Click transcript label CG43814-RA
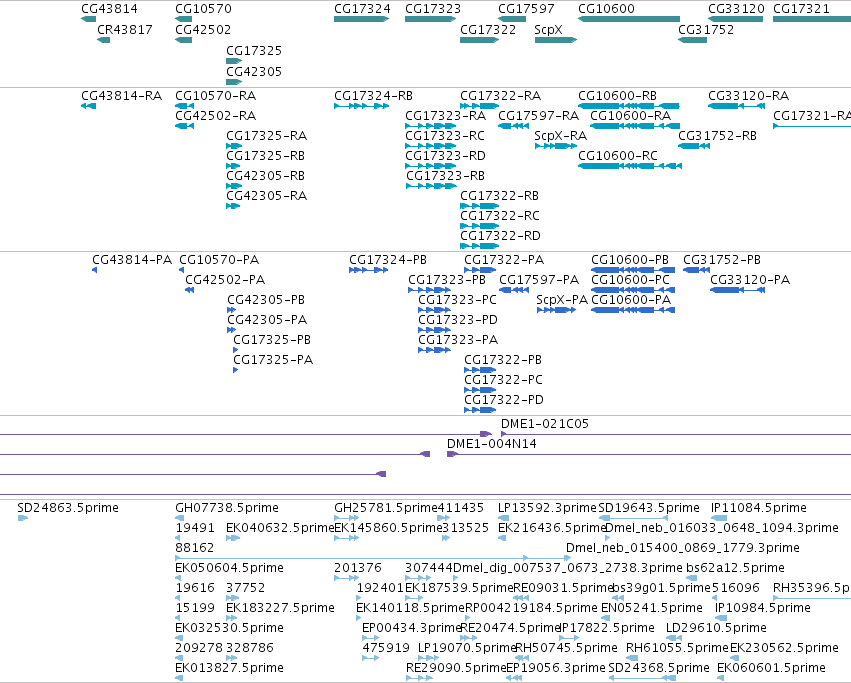851x683 pixels. [122, 96]
